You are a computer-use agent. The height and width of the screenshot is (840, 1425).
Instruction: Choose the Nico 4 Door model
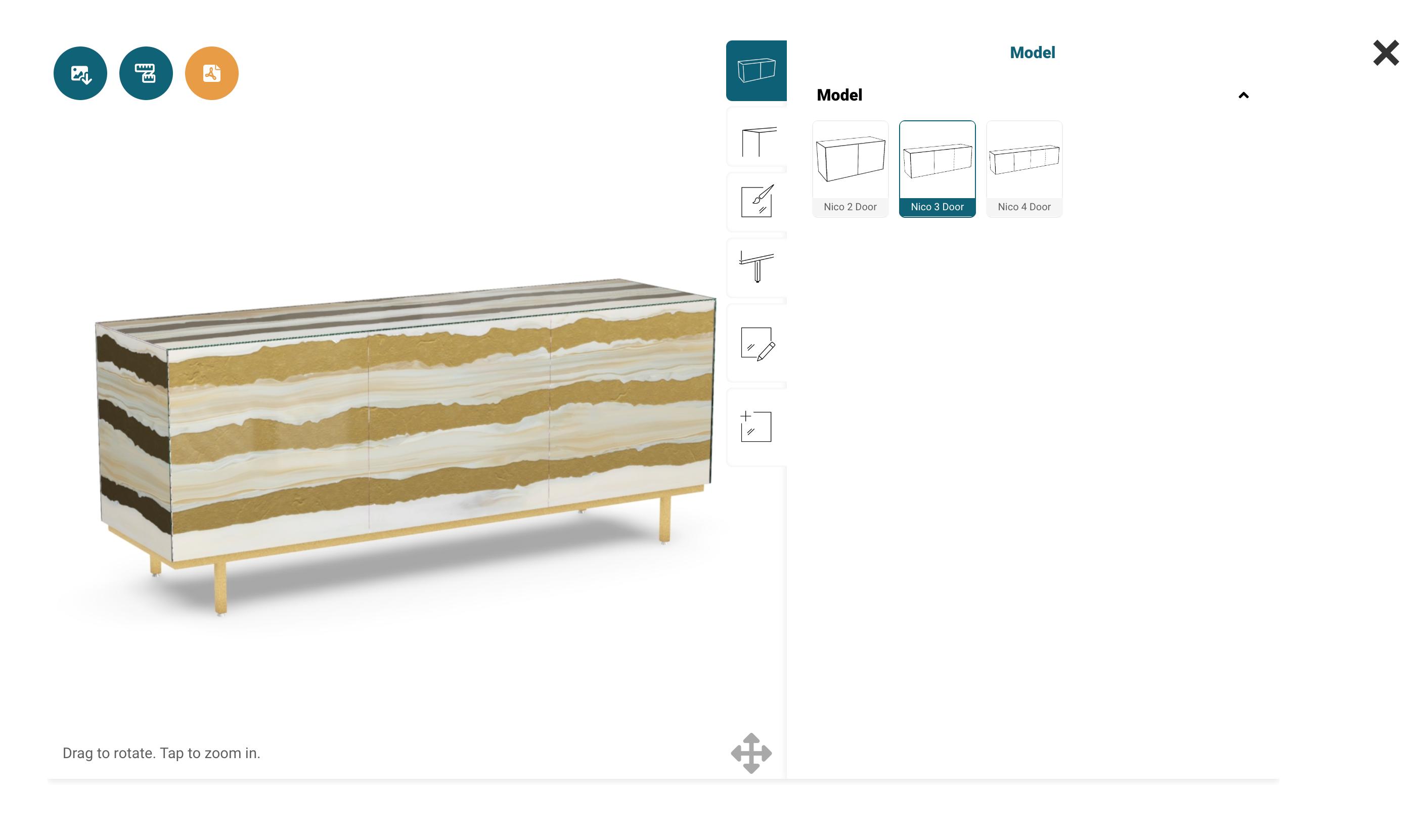coord(1024,169)
